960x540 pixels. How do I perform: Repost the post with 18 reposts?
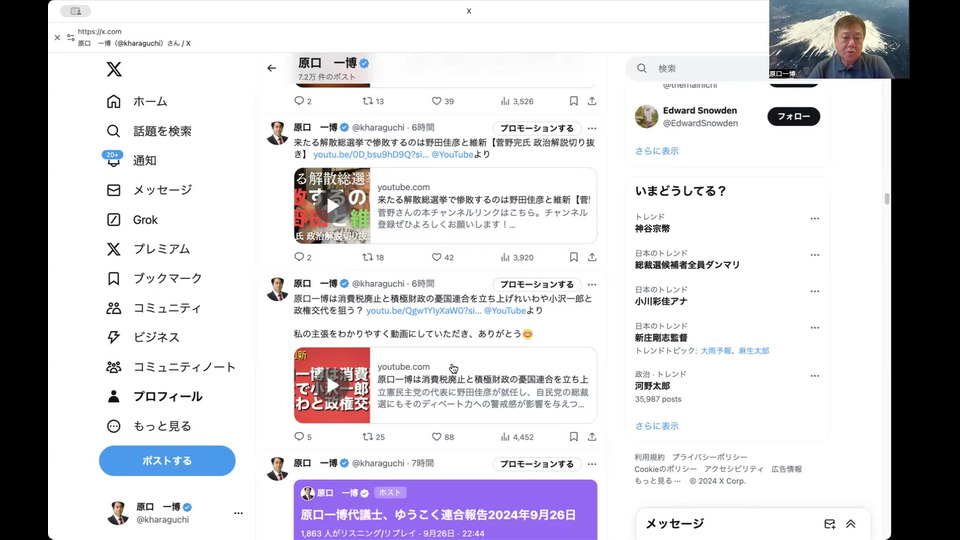point(373,258)
